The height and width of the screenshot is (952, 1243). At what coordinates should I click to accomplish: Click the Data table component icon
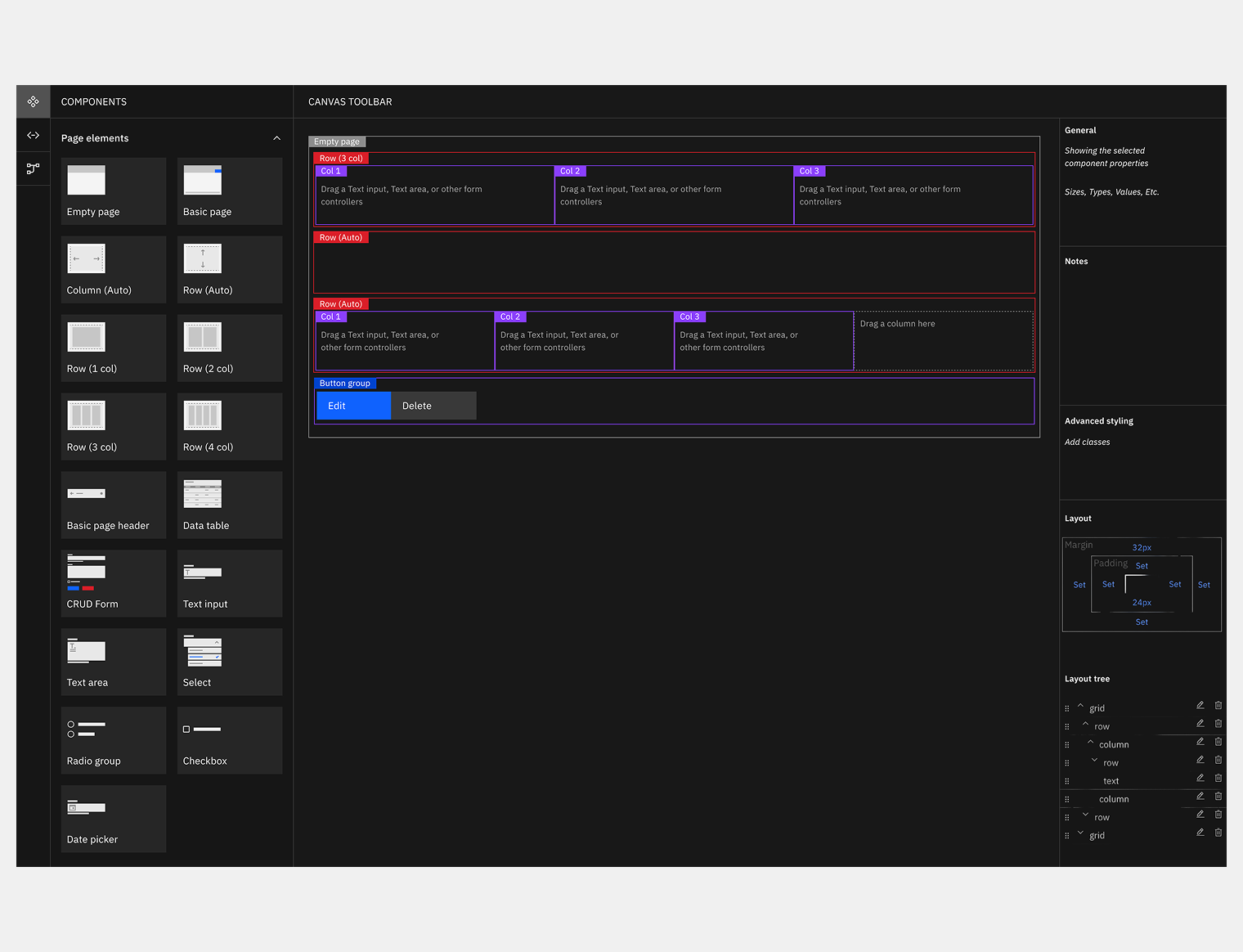(x=203, y=494)
